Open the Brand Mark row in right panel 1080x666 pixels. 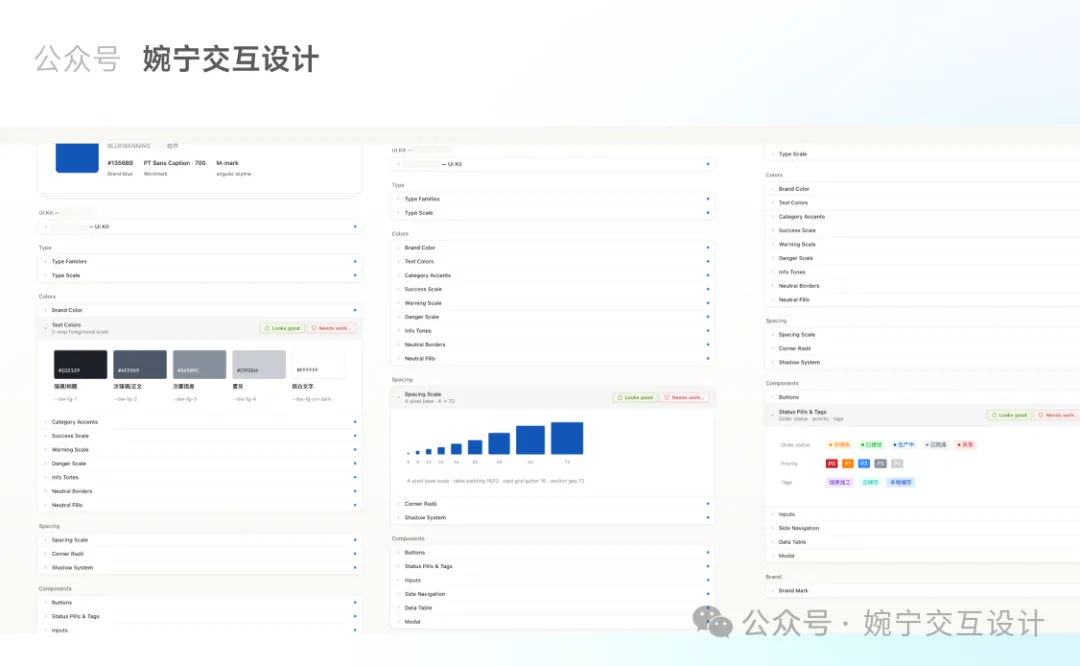tap(923, 591)
